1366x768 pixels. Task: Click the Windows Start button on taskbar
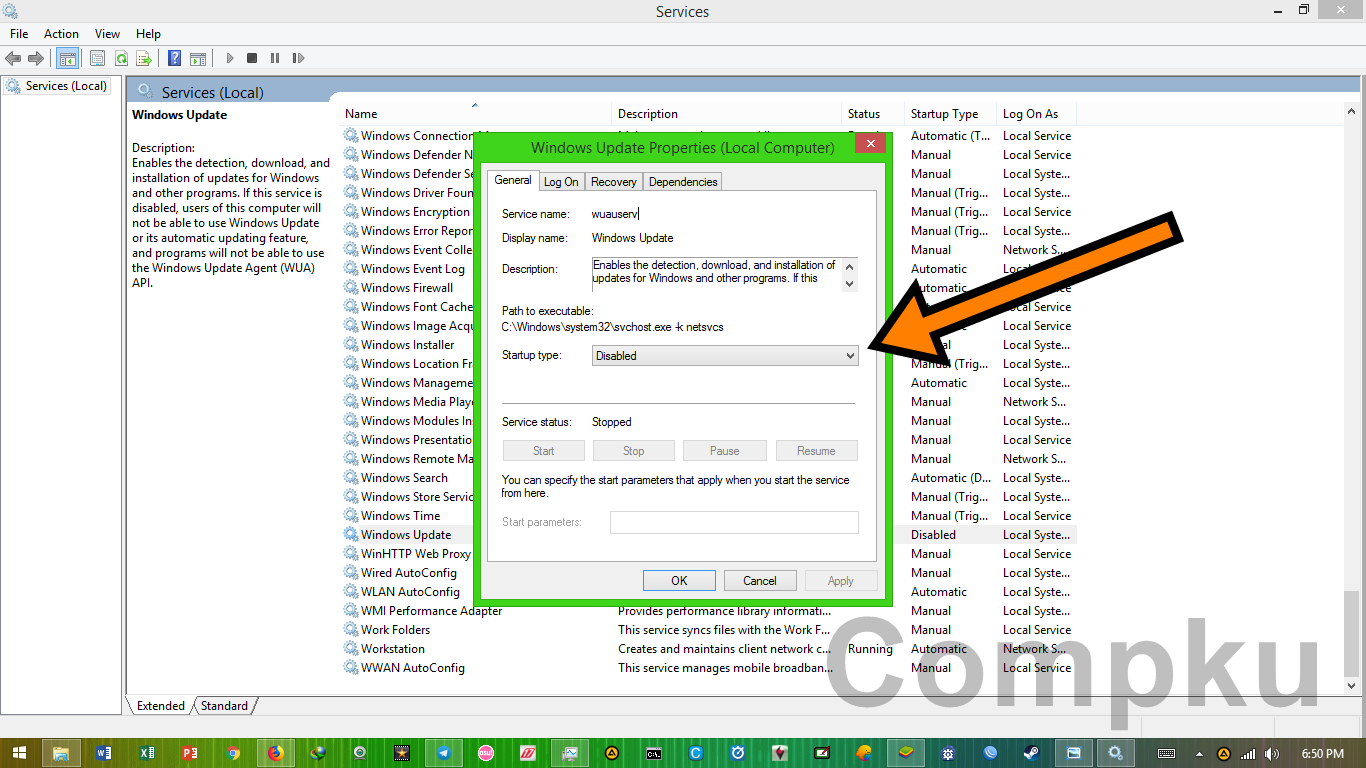[x=20, y=753]
